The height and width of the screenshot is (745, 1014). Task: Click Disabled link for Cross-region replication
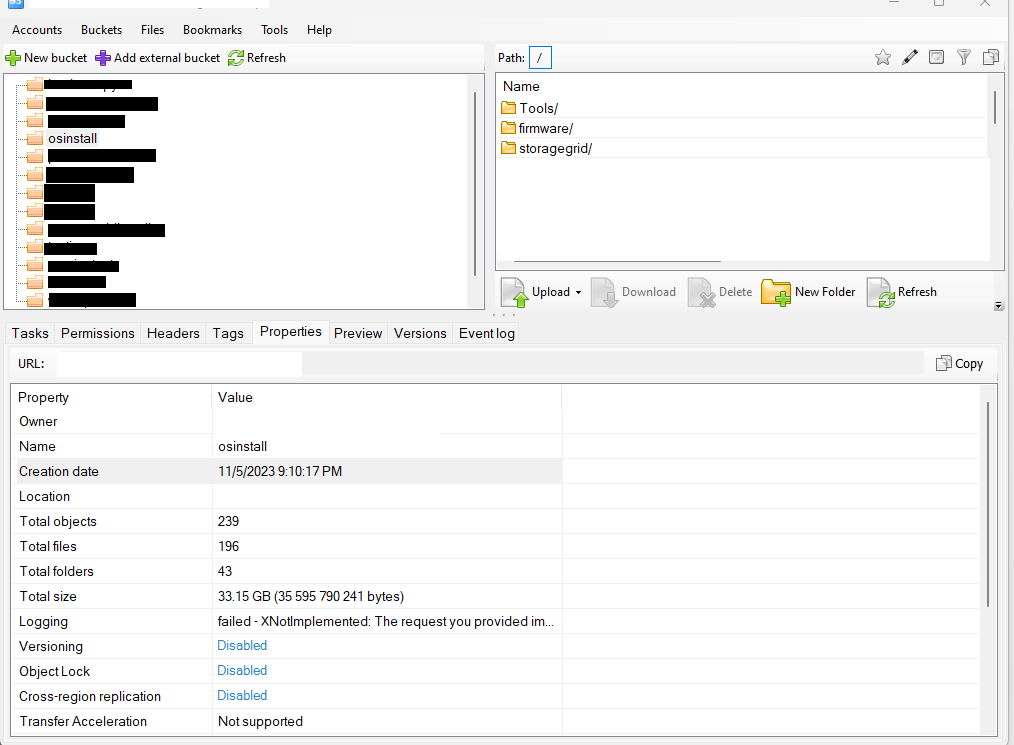(242, 695)
